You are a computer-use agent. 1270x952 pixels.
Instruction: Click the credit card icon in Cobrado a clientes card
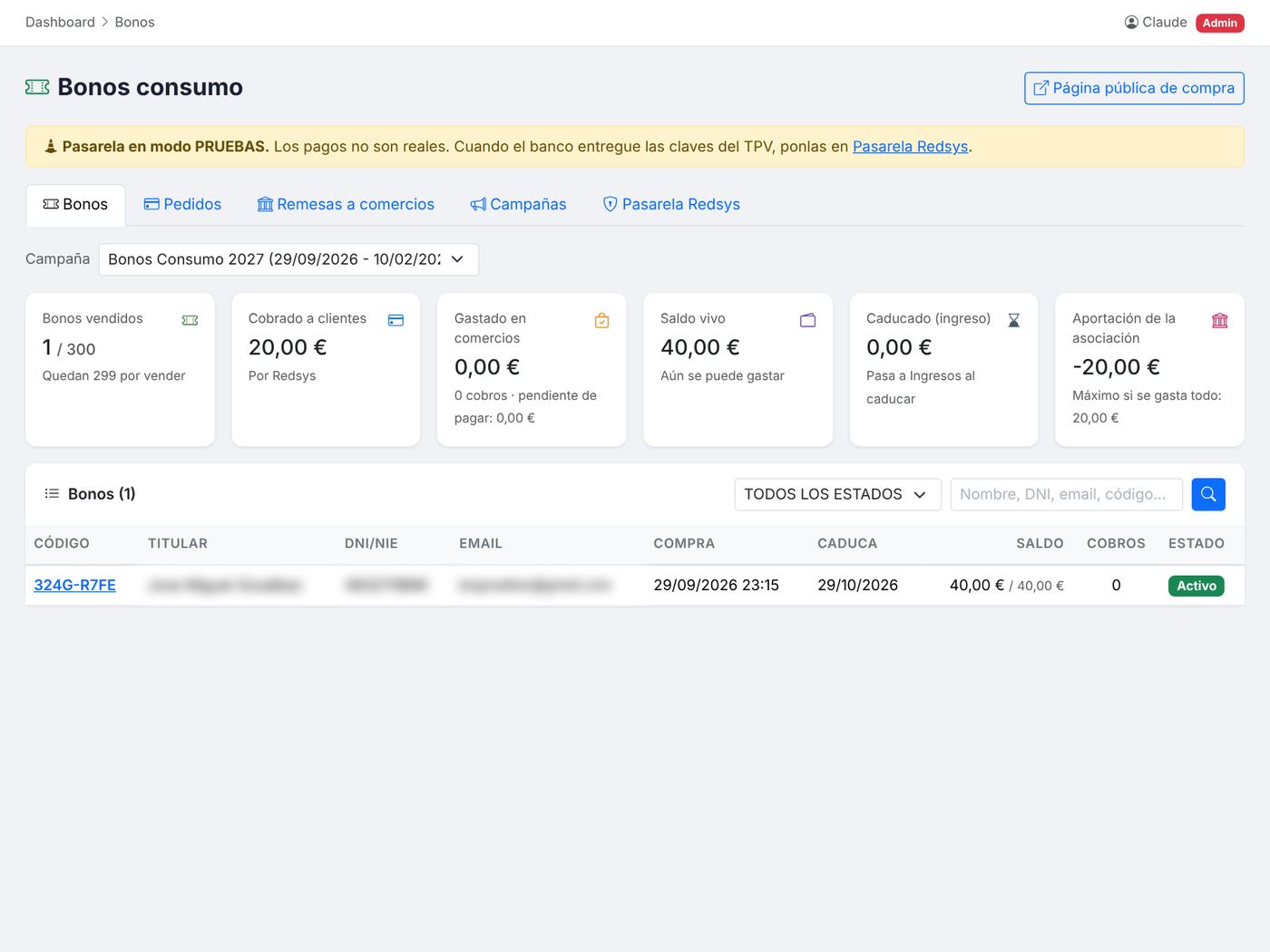(x=396, y=320)
